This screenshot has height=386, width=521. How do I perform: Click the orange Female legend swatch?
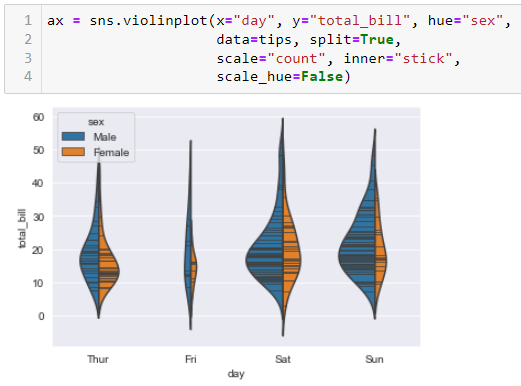[73, 152]
